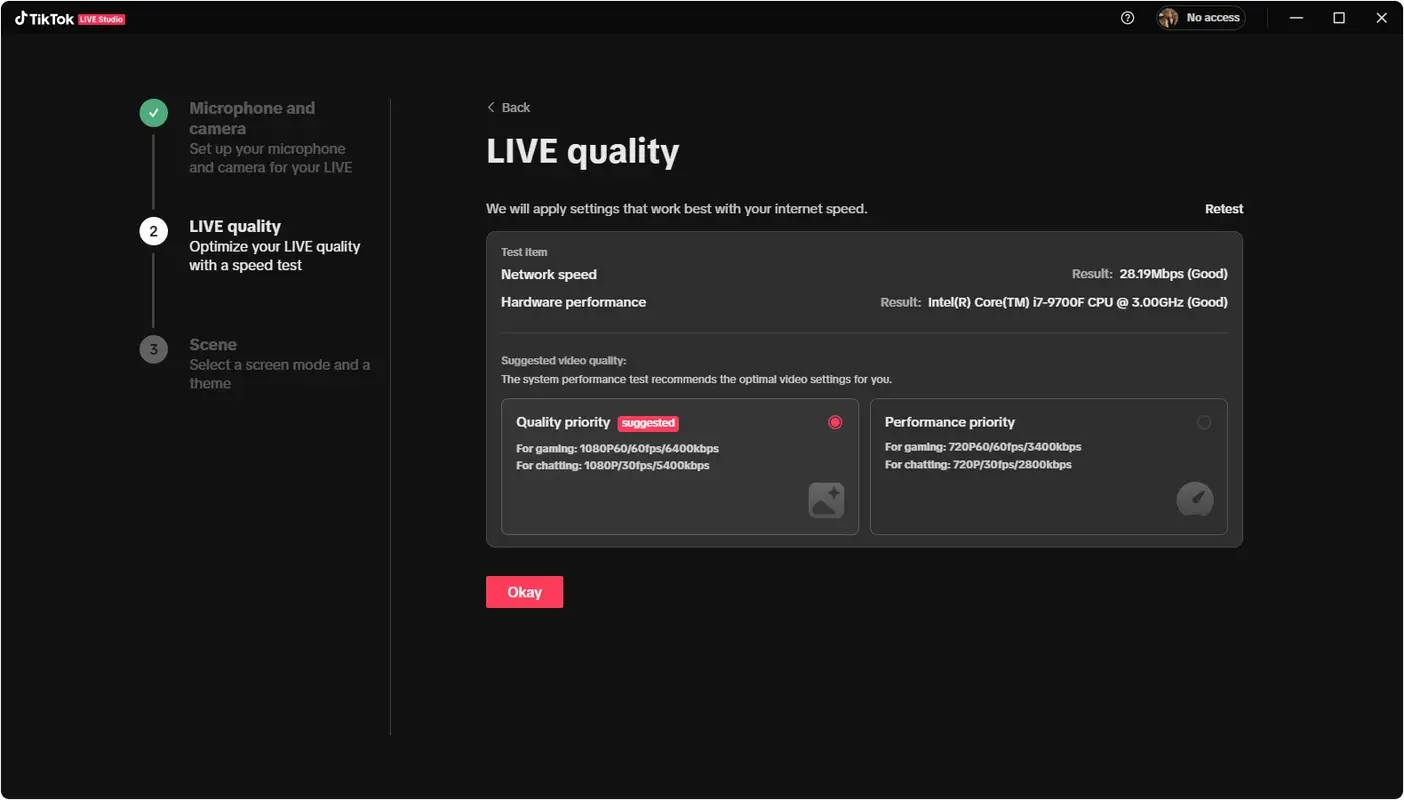Image resolution: width=1404 pixels, height=800 pixels.
Task: Open the help question mark icon
Action: click(1127, 17)
